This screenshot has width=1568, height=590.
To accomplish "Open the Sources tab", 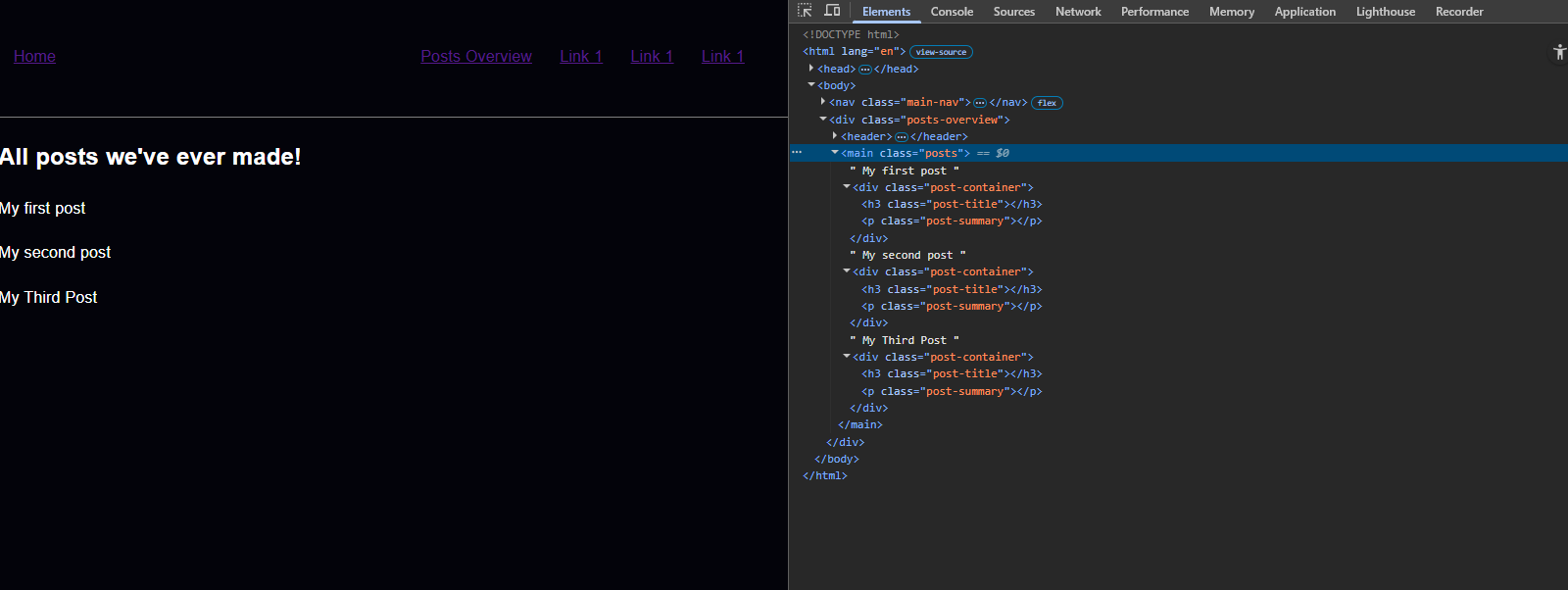I will 1013,12.
